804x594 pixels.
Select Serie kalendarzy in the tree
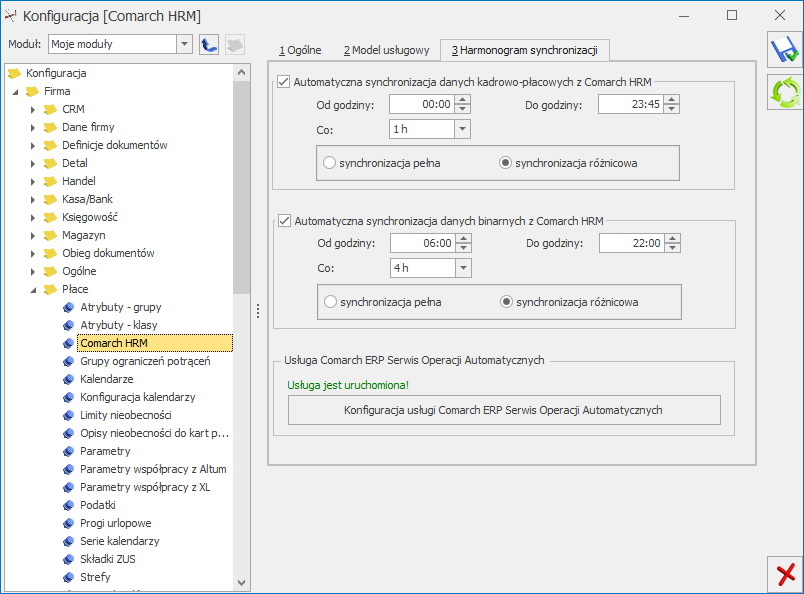119,541
